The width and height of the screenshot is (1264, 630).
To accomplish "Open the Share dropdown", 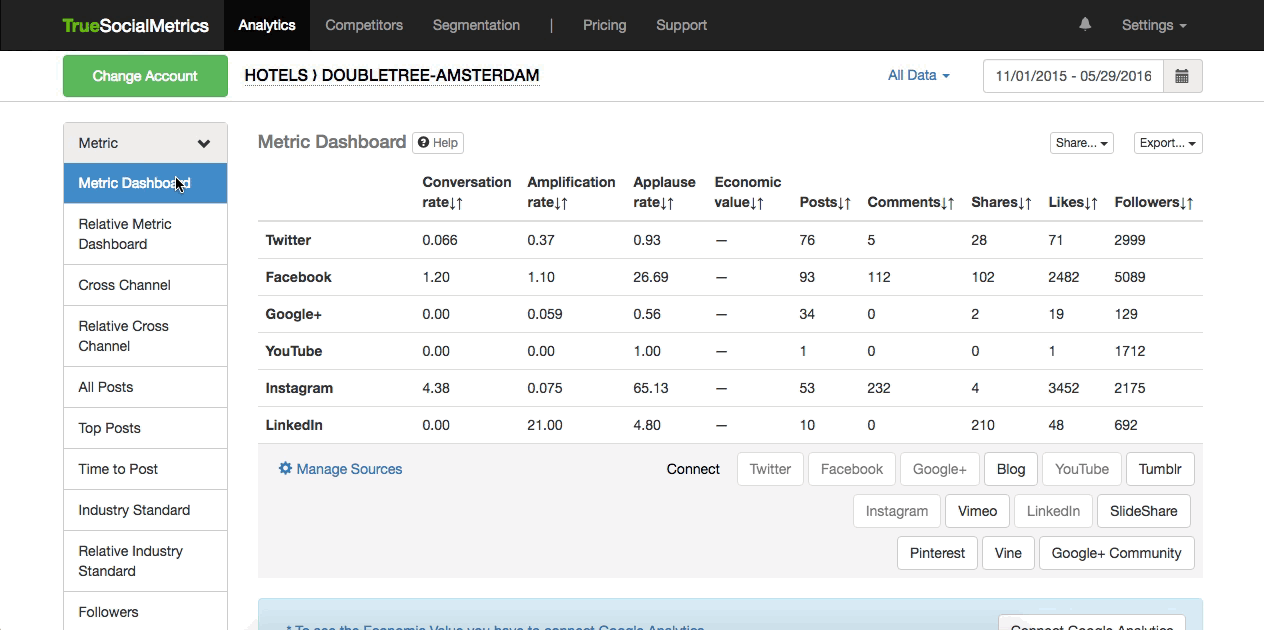I will click(x=1081, y=143).
